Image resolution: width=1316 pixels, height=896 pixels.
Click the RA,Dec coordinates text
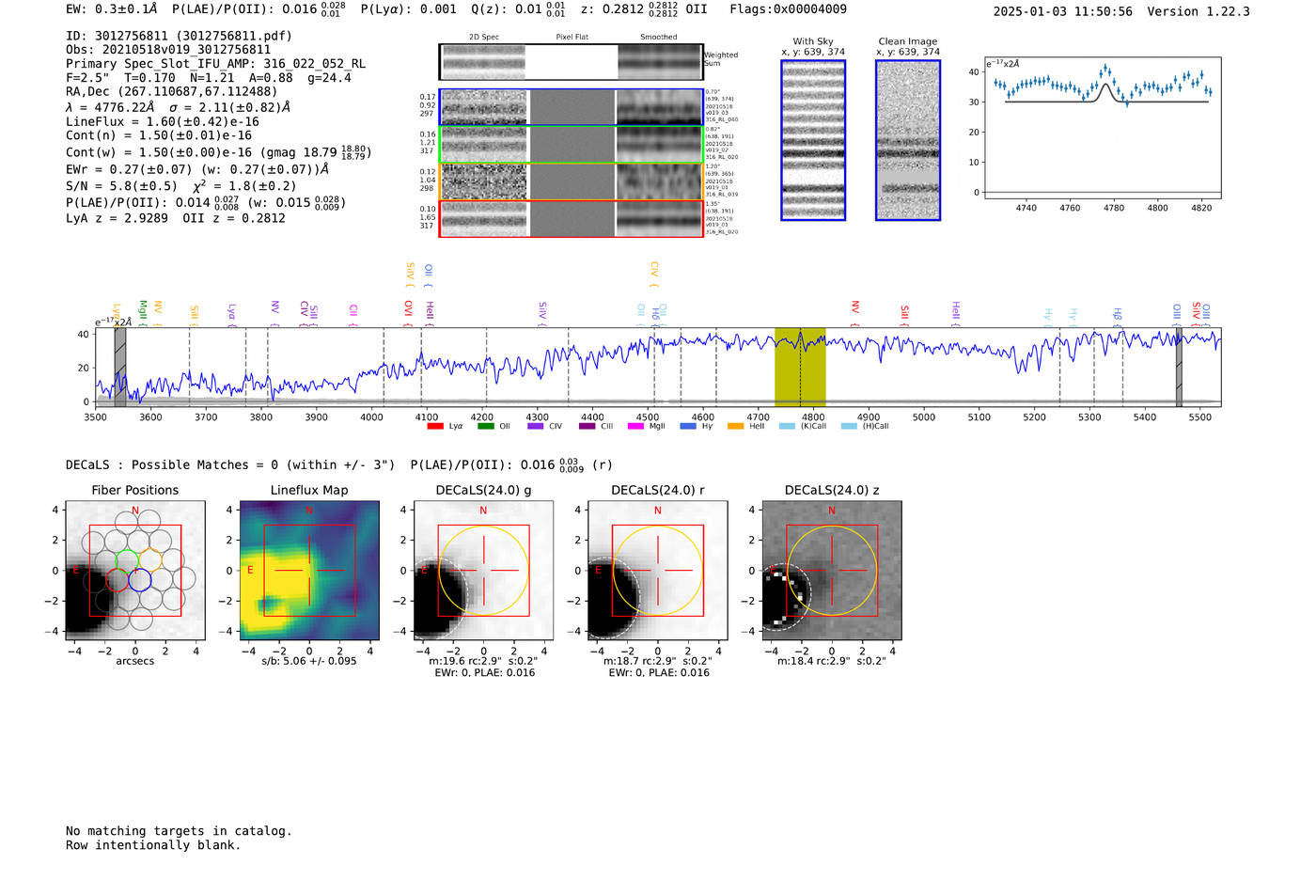tap(172, 92)
